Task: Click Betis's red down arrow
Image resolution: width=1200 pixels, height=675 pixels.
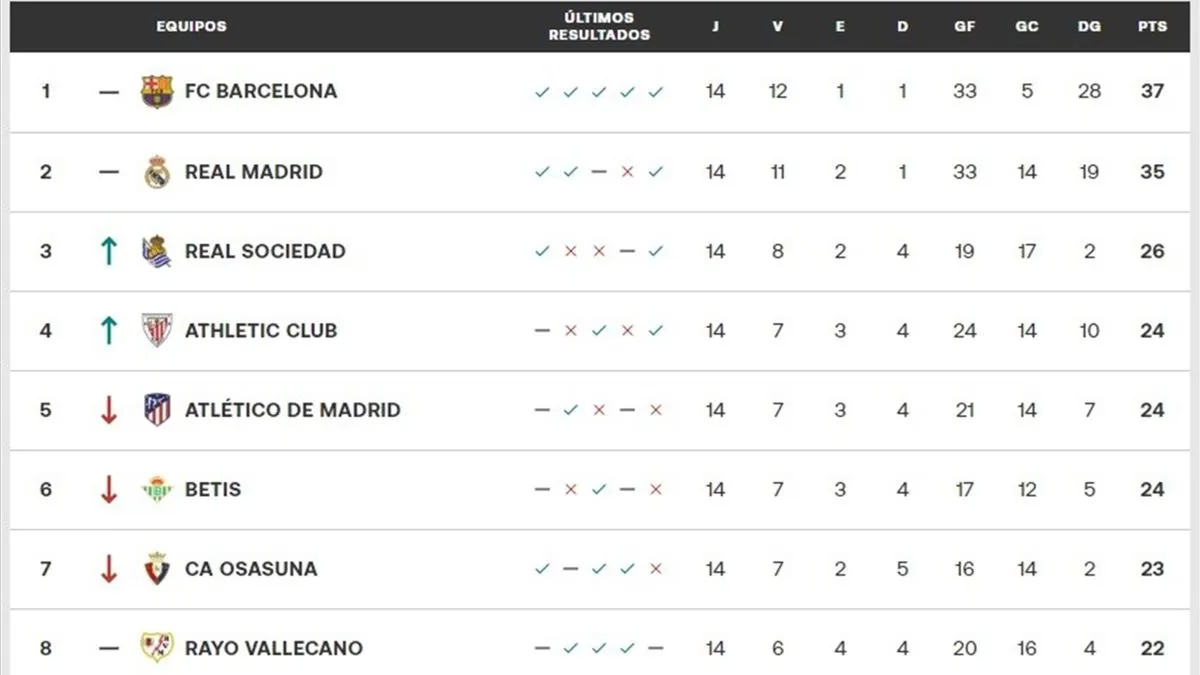Action: point(109,489)
